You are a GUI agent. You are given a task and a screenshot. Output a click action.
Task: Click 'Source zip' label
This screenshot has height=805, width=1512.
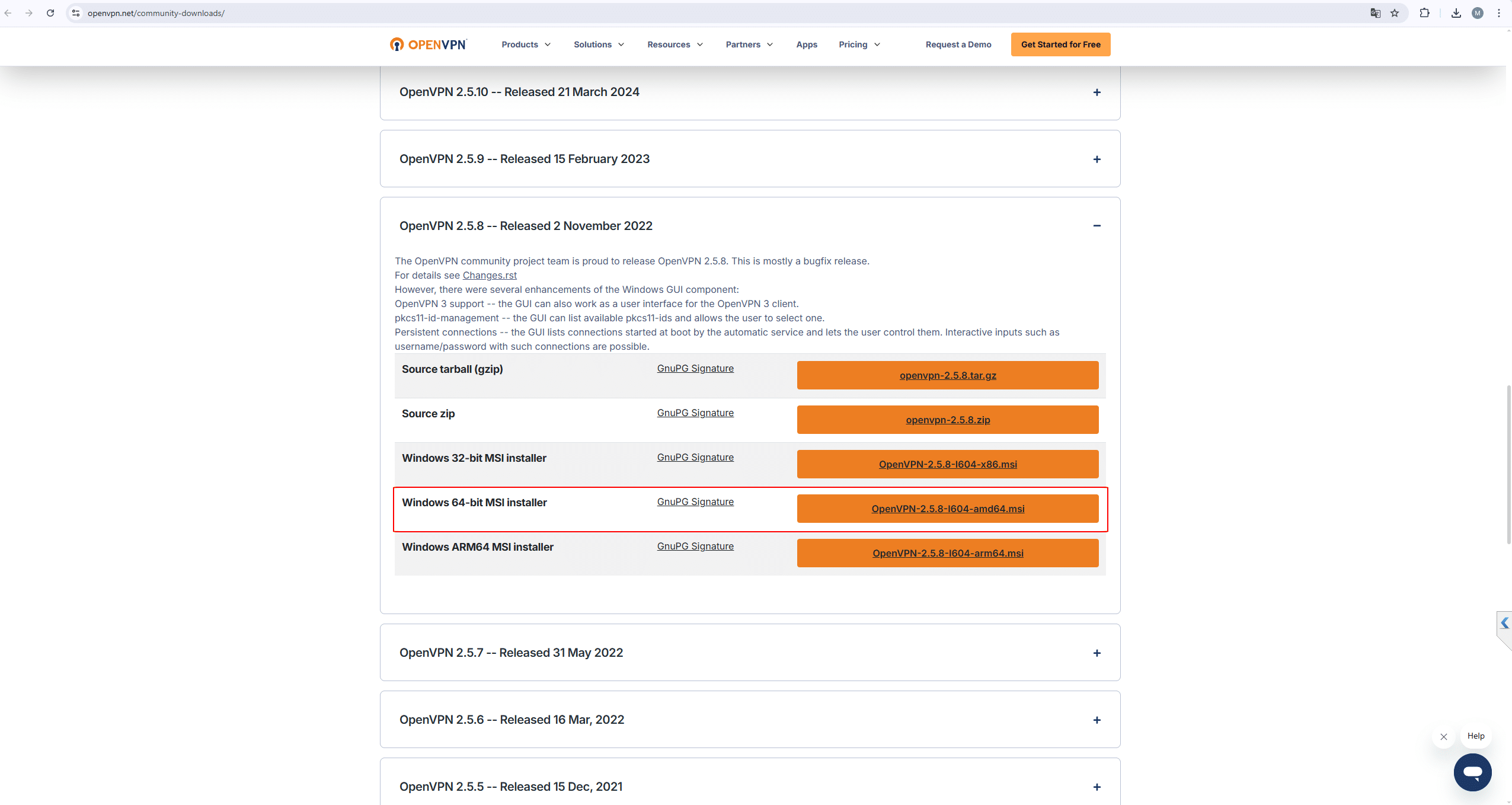[428, 414]
